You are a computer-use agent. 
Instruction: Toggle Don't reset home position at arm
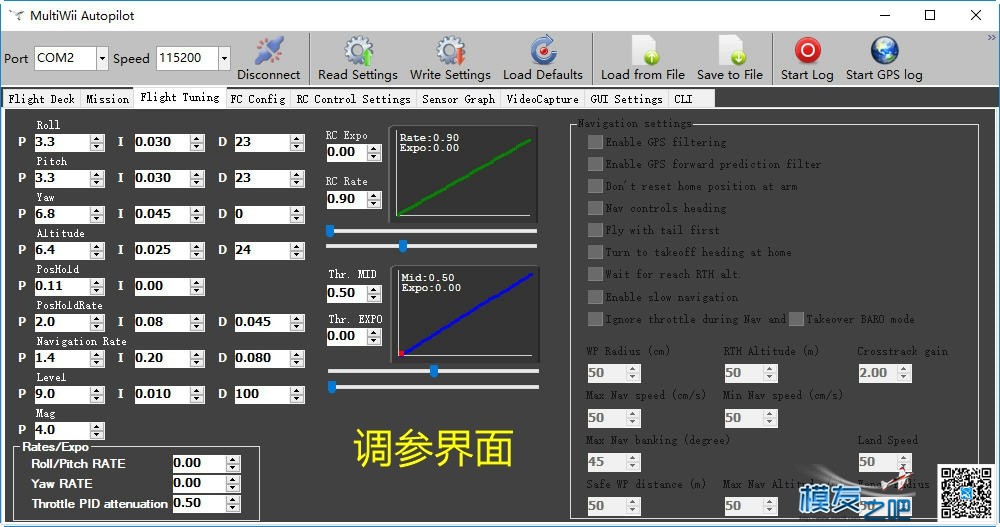pyautogui.click(x=595, y=186)
